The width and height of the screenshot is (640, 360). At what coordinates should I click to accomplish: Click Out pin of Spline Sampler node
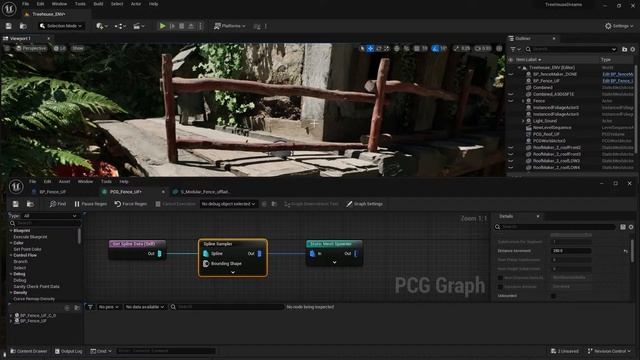(x=260, y=253)
